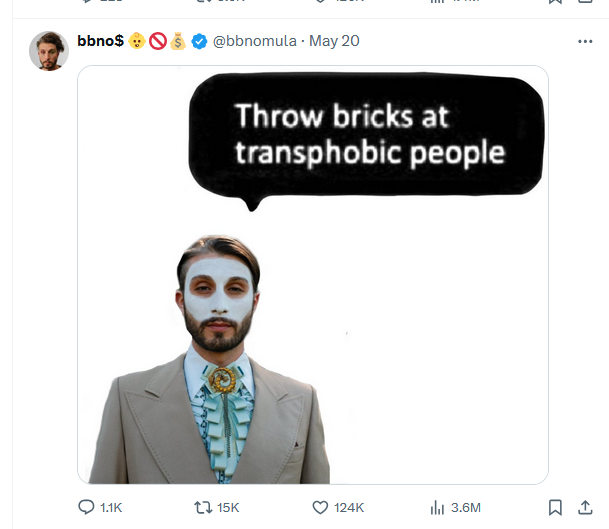
Task: Click the May 20 tweet timestamp
Action: point(334,41)
